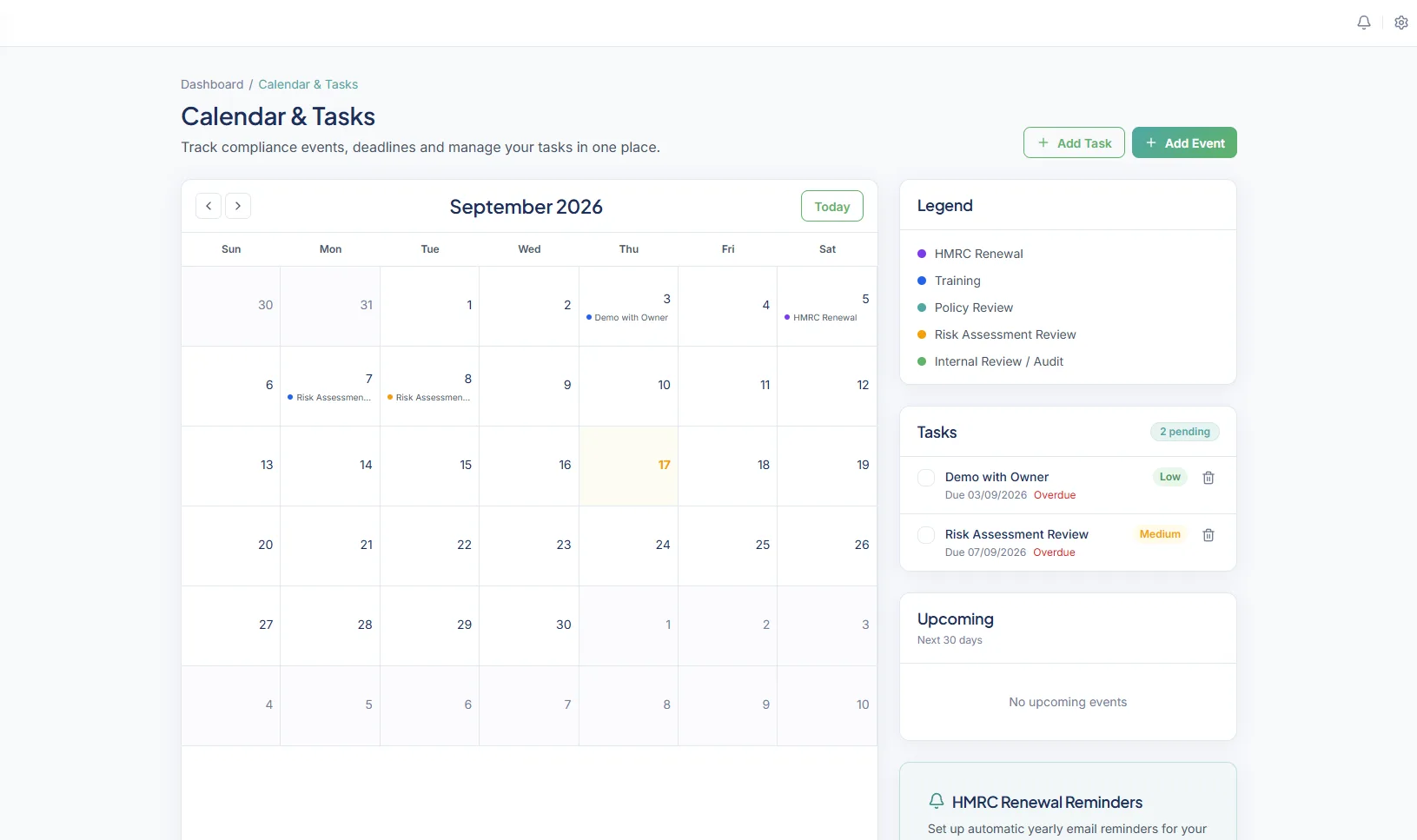Select highlighted day 17 in calendar
The image size is (1417, 840).
(628, 466)
